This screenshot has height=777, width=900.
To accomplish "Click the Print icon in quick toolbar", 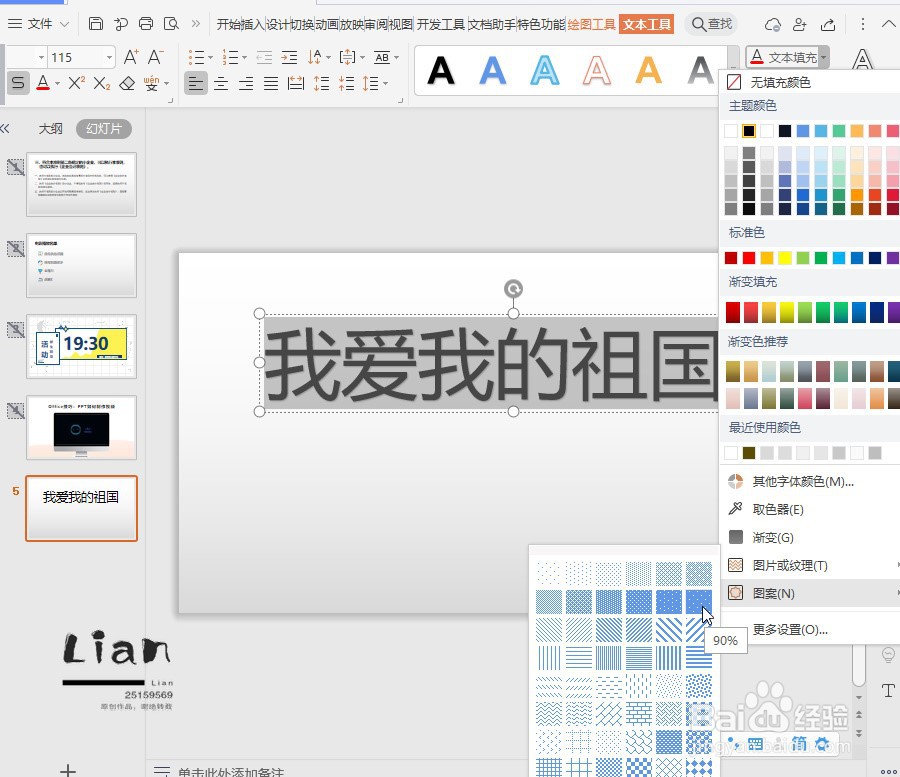I will click(x=146, y=24).
